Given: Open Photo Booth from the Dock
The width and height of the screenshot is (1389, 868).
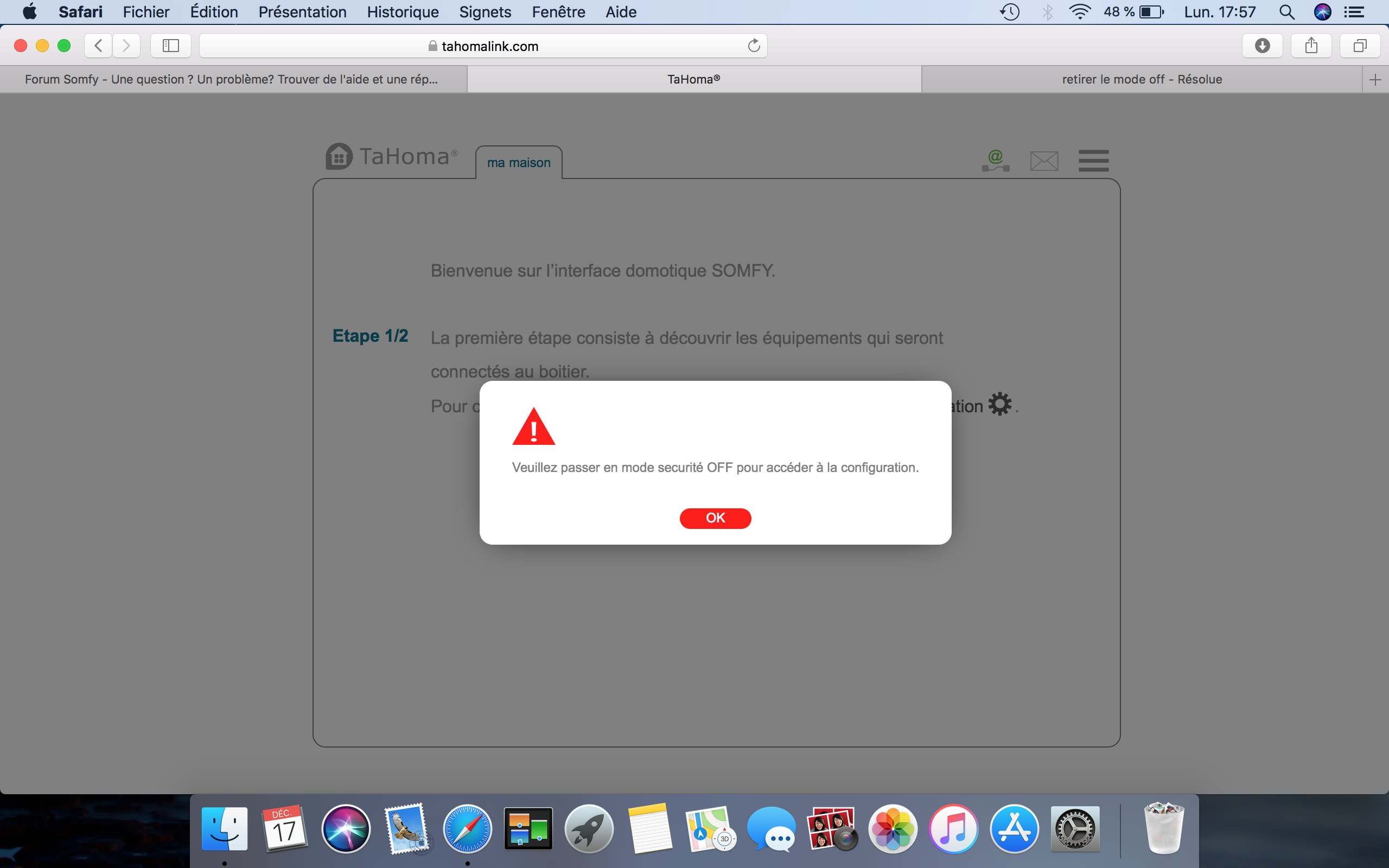Looking at the screenshot, I should pyautogui.click(x=832, y=828).
